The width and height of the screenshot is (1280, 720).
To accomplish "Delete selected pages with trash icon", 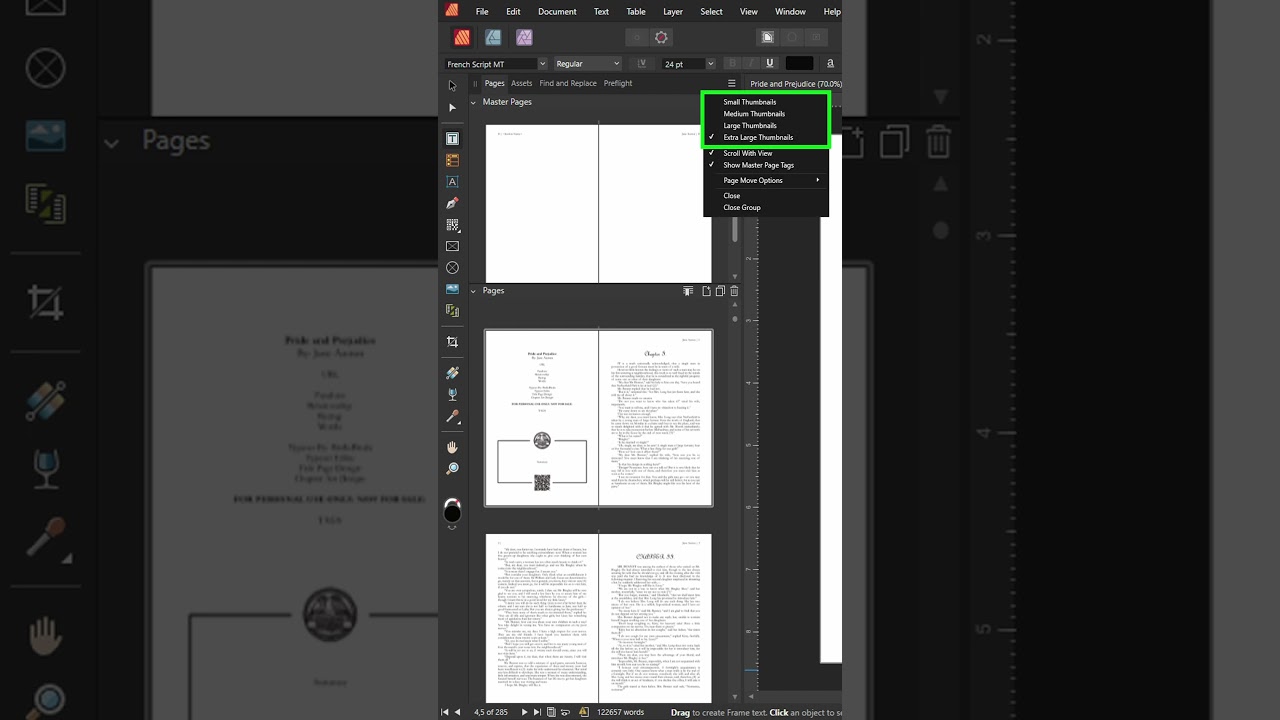I will (734, 291).
